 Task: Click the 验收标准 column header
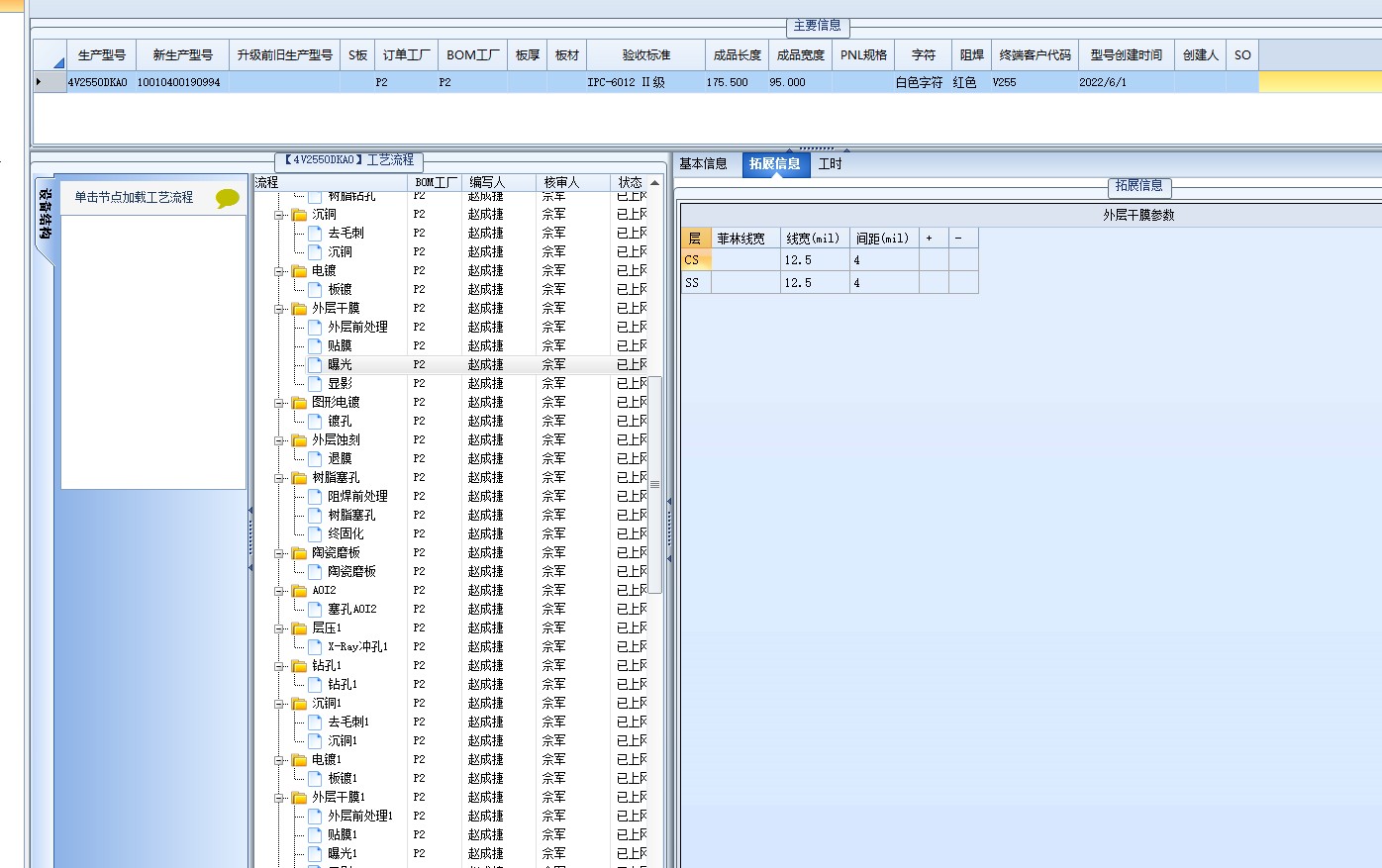tap(646, 55)
